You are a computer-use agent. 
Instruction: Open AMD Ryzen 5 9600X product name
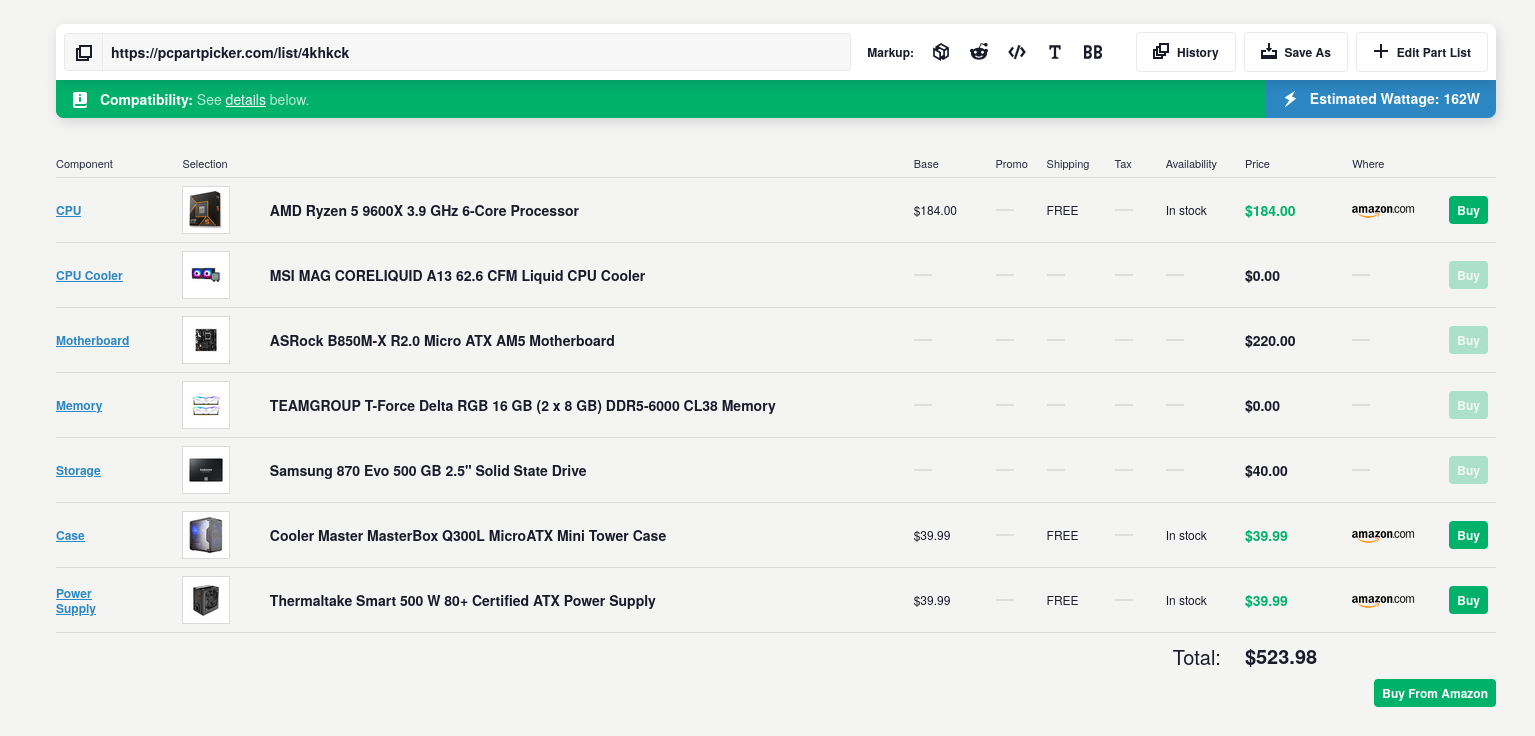[424, 211]
